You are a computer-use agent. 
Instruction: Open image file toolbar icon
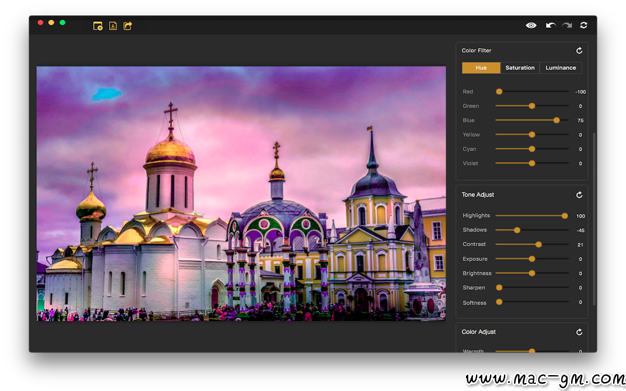(97, 26)
